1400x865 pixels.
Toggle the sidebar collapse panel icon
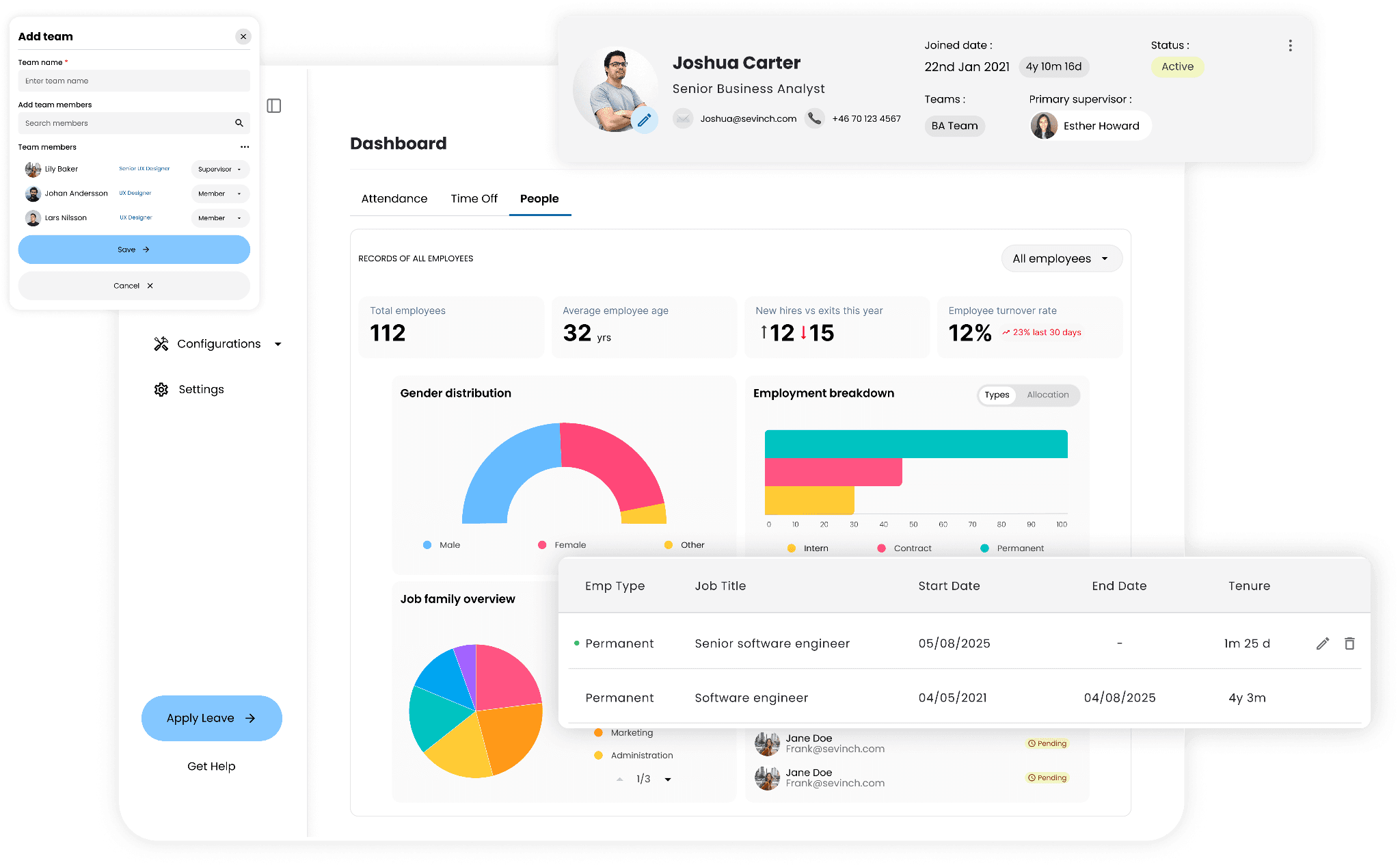pyautogui.click(x=274, y=106)
